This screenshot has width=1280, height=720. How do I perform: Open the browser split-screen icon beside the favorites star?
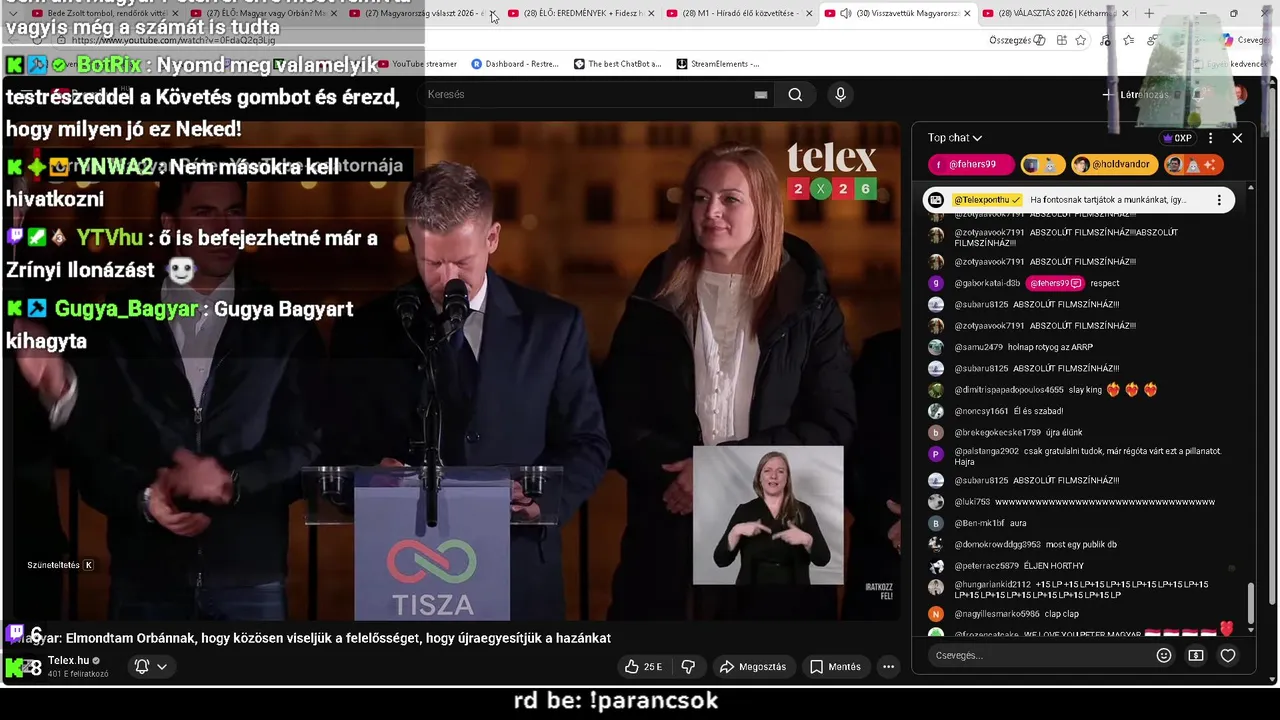click(1061, 40)
